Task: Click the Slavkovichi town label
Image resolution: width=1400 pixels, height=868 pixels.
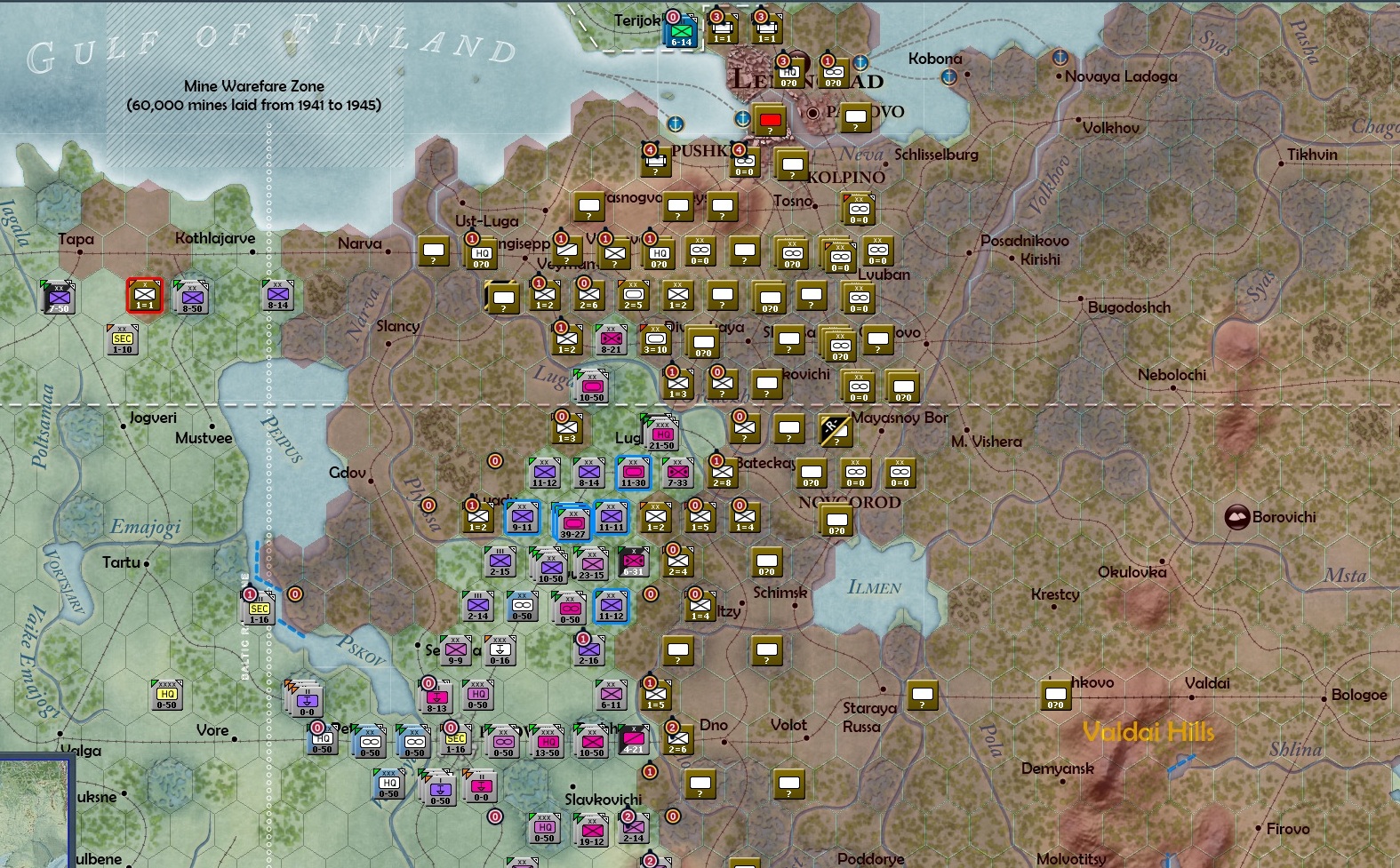Action: (x=603, y=800)
